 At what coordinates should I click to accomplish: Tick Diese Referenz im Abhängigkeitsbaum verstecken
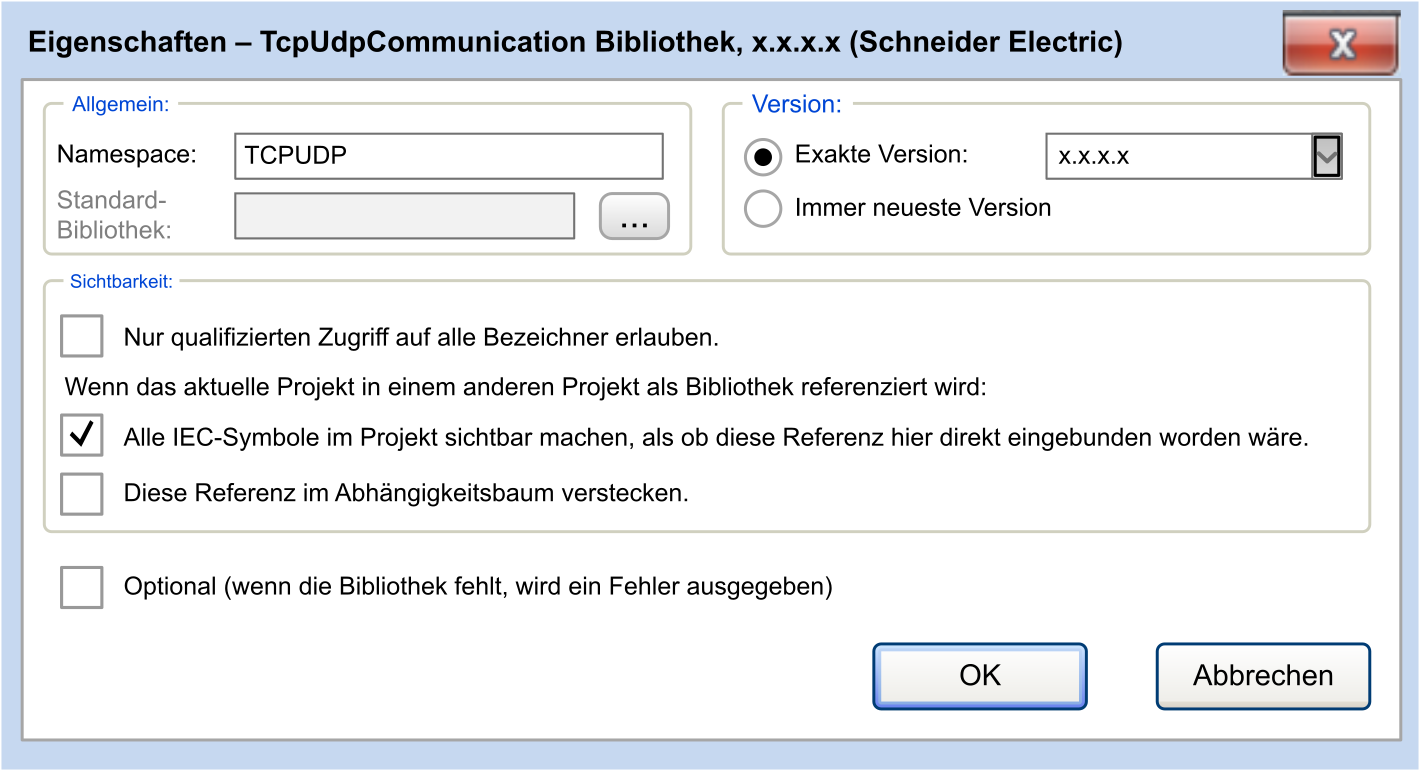tap(82, 493)
